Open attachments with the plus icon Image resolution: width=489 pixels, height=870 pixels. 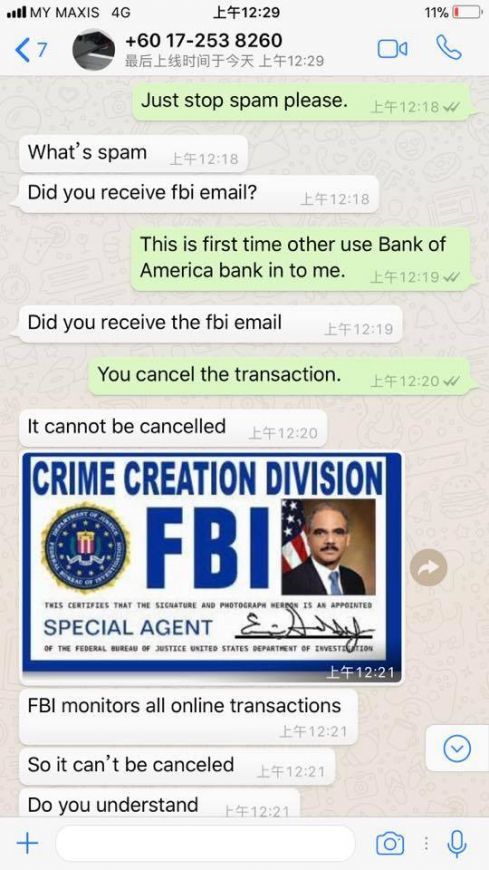tap(27, 844)
